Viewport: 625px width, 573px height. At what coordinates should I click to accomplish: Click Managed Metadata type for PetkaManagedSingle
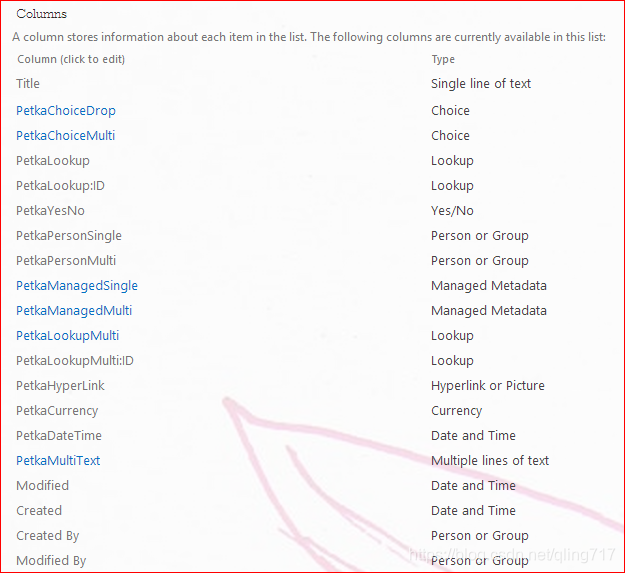[x=489, y=286]
